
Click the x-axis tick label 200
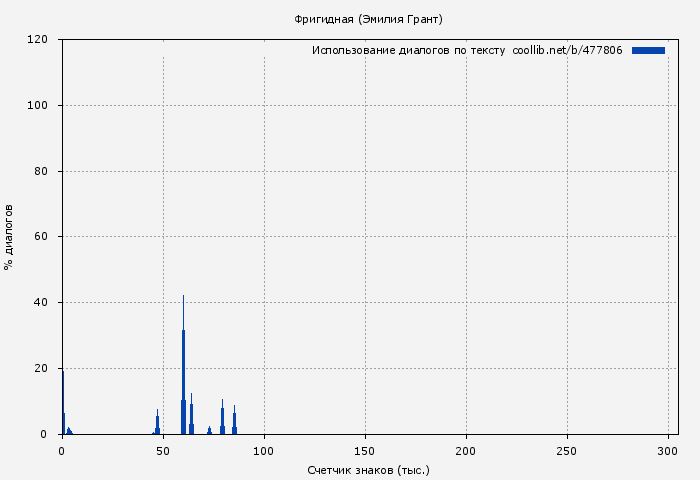pyautogui.click(x=466, y=451)
